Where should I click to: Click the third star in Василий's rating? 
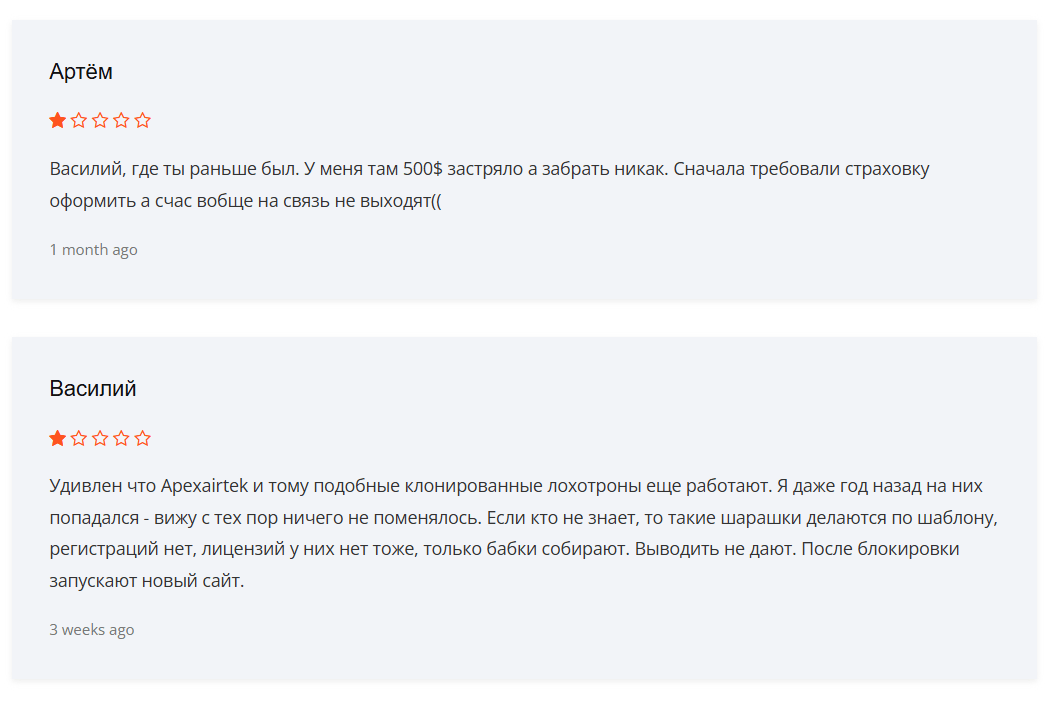pyautogui.click(x=100, y=438)
